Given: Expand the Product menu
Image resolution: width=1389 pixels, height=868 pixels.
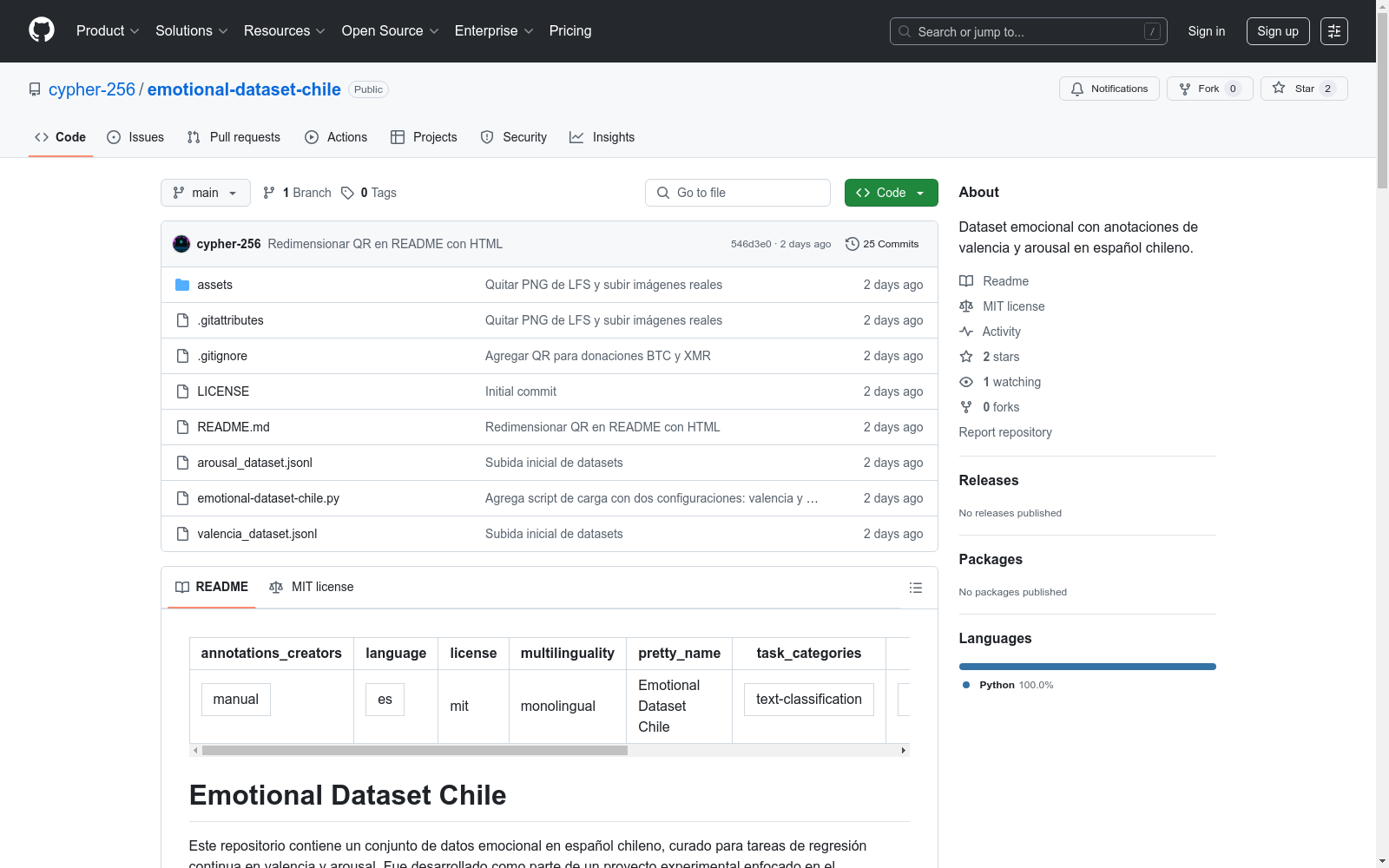Looking at the screenshot, I should [x=108, y=30].
